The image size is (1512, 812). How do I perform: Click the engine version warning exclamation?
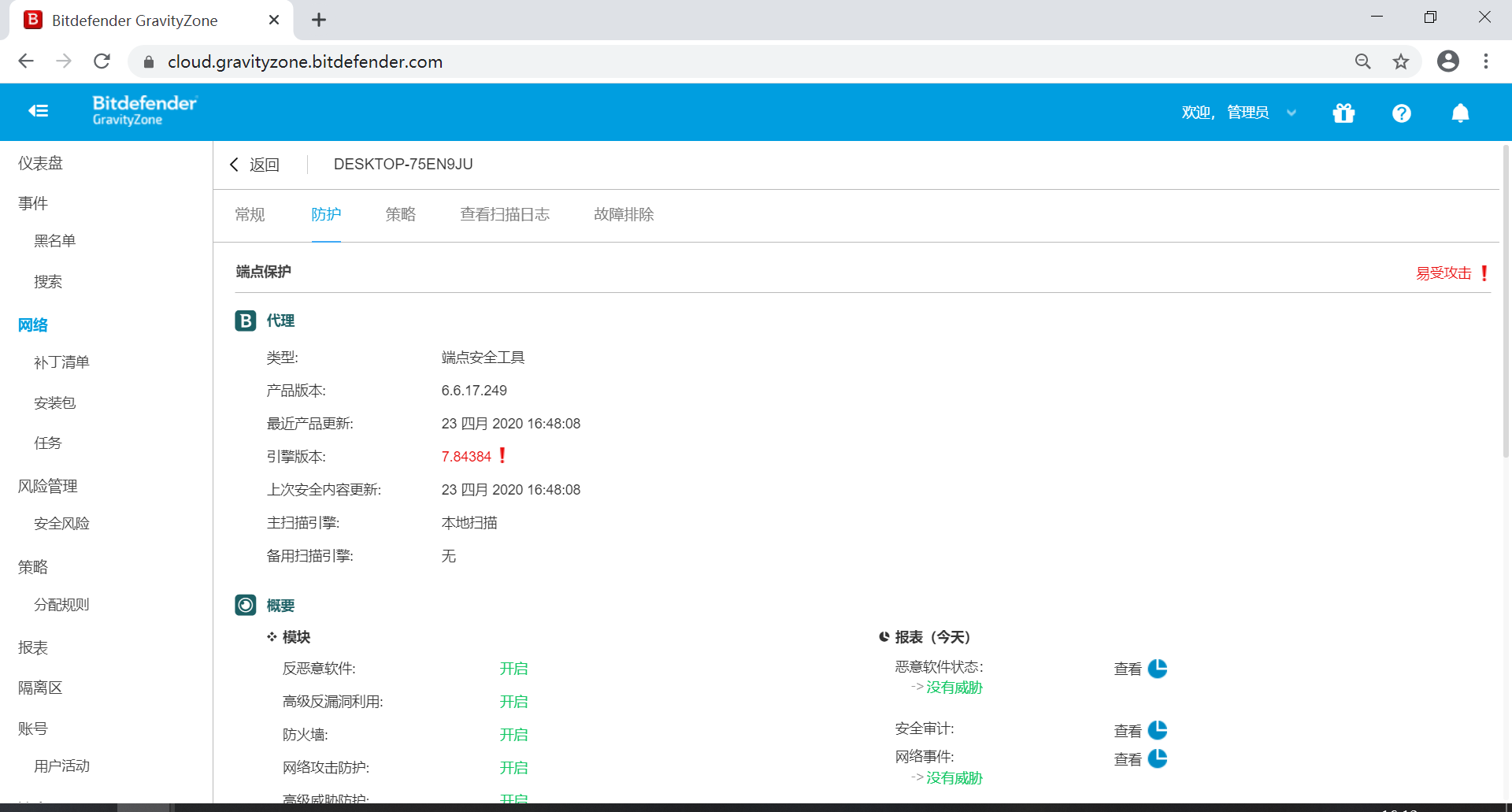tap(502, 455)
